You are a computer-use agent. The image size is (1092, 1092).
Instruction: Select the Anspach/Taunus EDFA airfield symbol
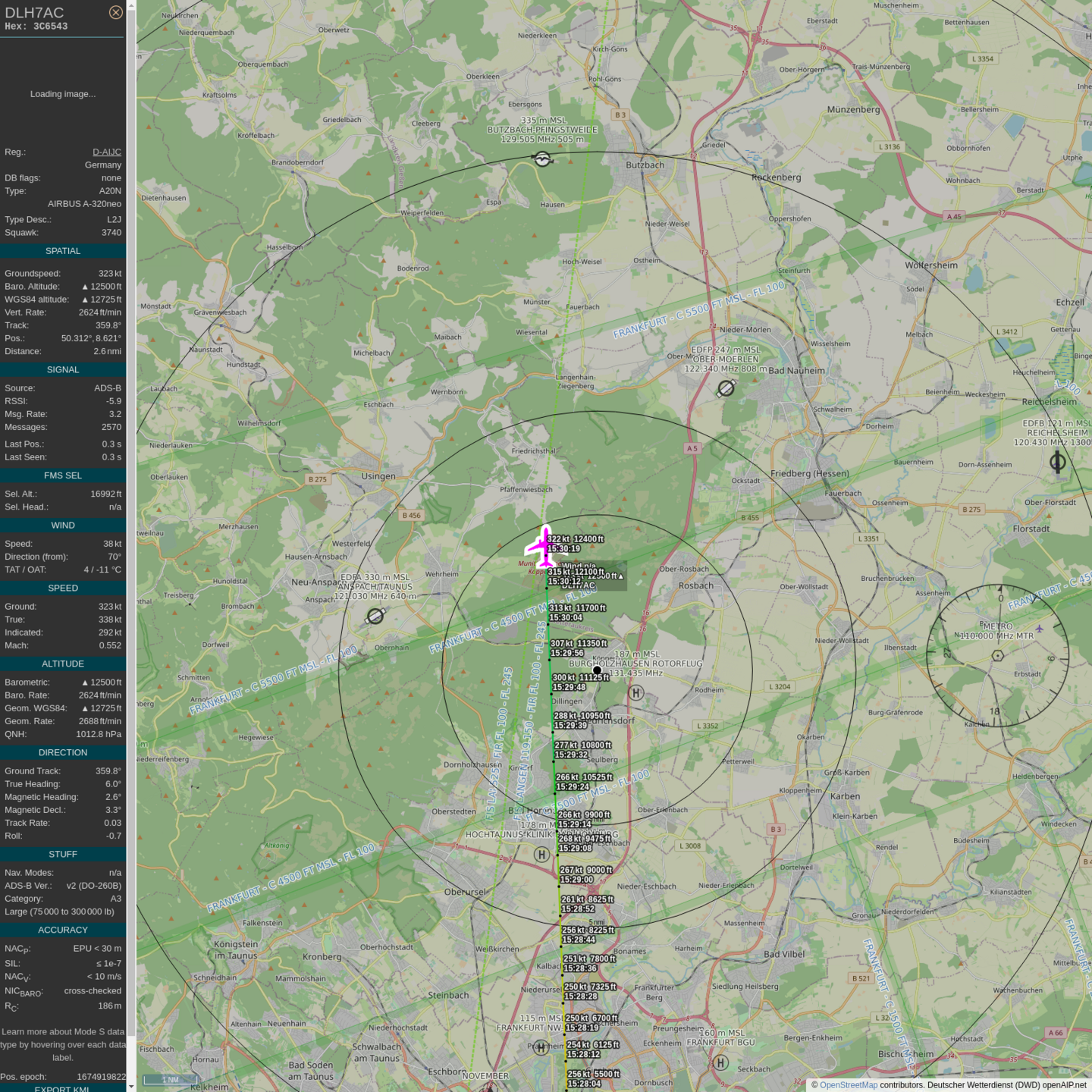pyautogui.click(x=375, y=617)
